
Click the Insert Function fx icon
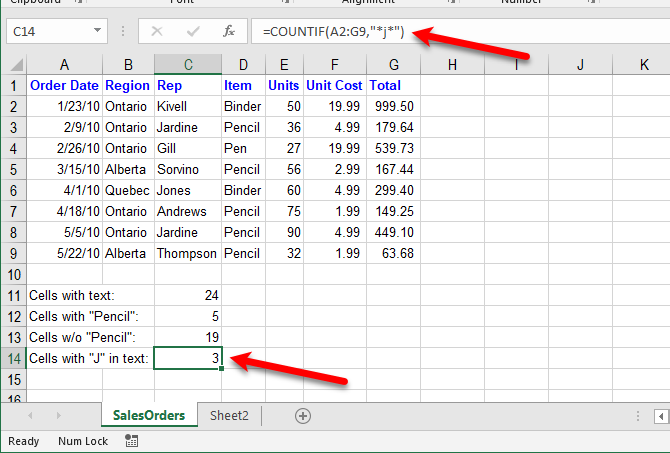(228, 32)
